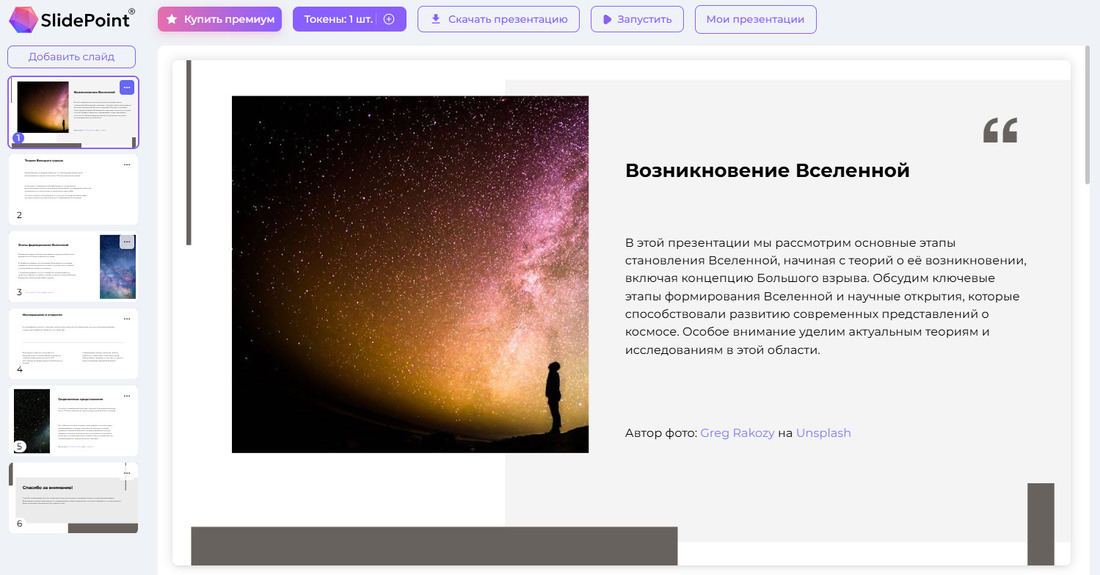Select slide 5 thumbnail with starry image
Screen dimensions: 1100x575
point(73,421)
